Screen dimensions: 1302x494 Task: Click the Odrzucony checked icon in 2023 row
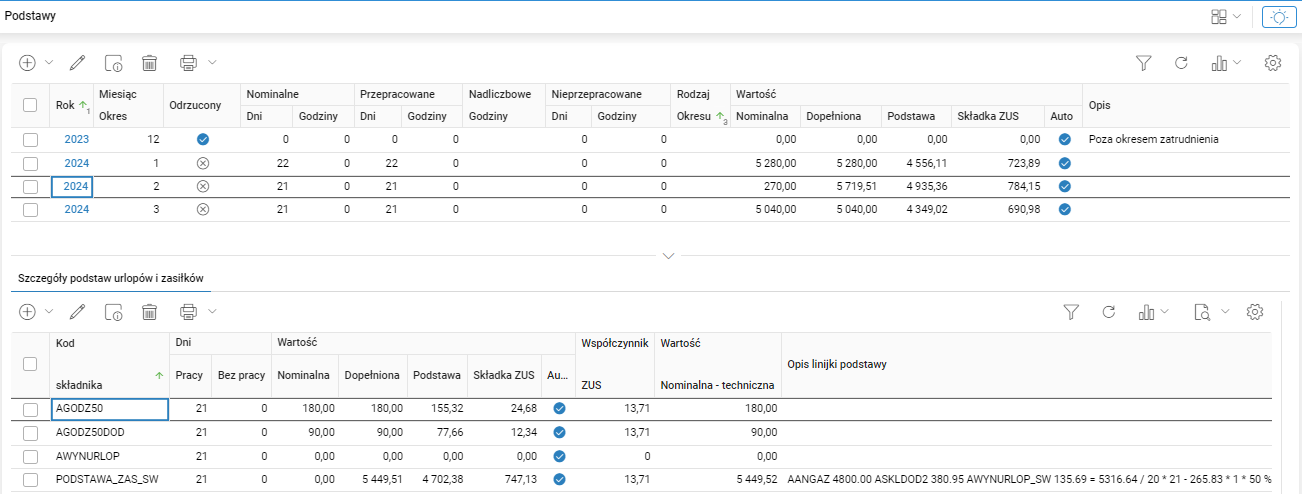coord(203,140)
